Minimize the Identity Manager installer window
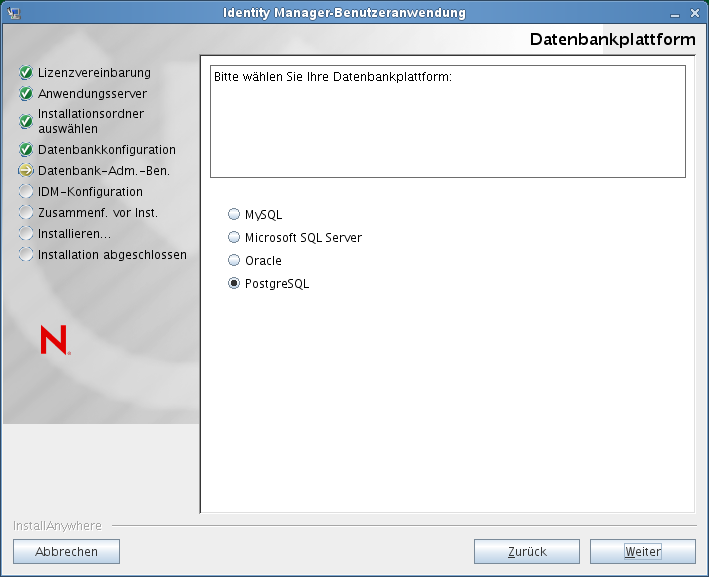Viewport: 709px width, 577px height. [x=675, y=14]
